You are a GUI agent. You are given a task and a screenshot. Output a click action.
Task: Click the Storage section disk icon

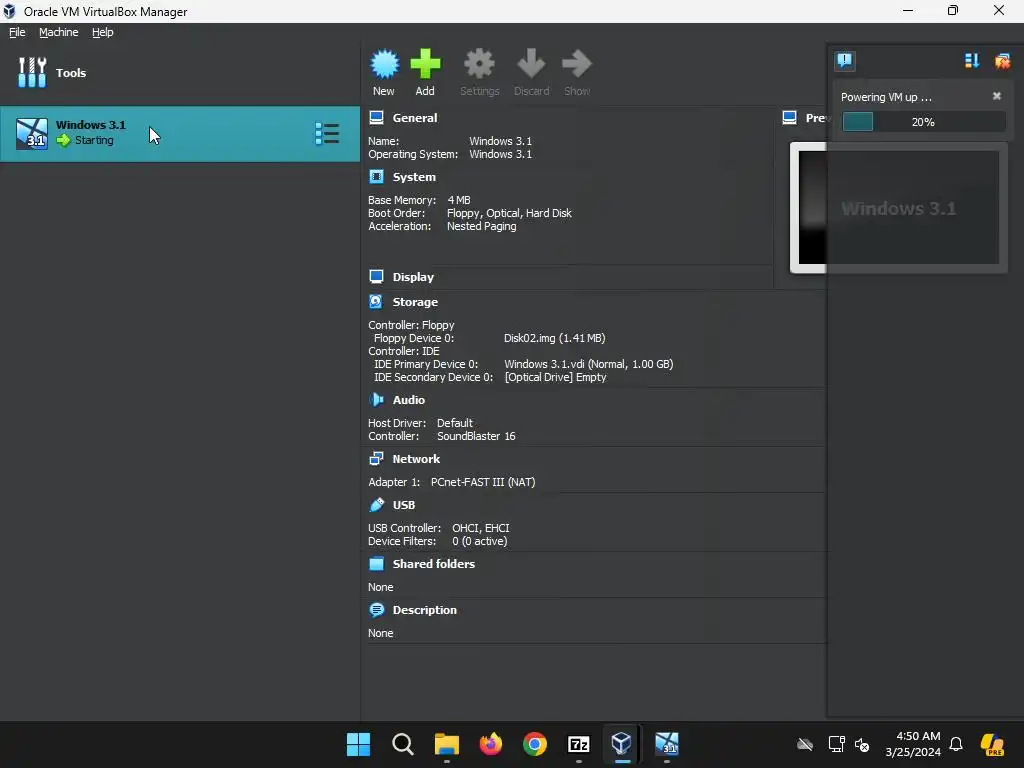click(x=376, y=302)
